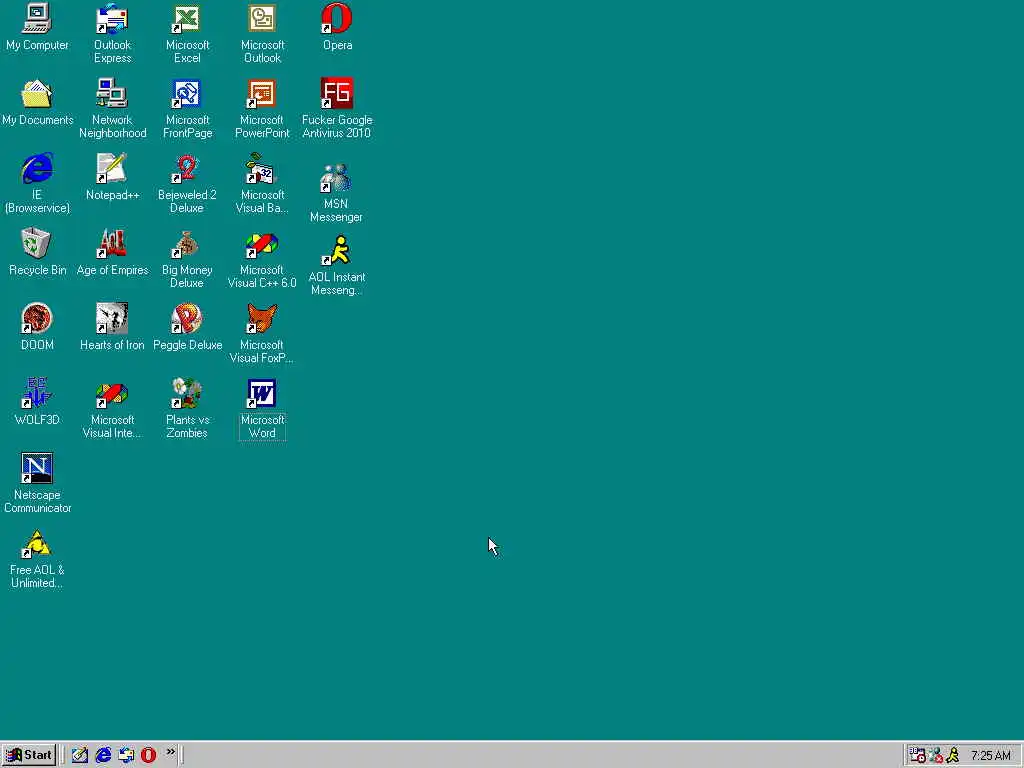Open the Start menu button
Image resolution: width=1024 pixels, height=768 pixels.
point(29,756)
